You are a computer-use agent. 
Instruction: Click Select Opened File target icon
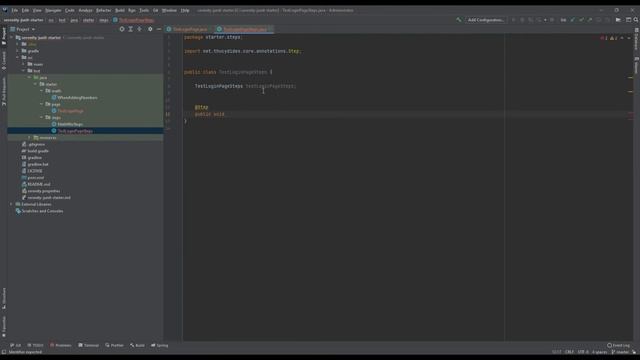pyautogui.click(x=122, y=29)
